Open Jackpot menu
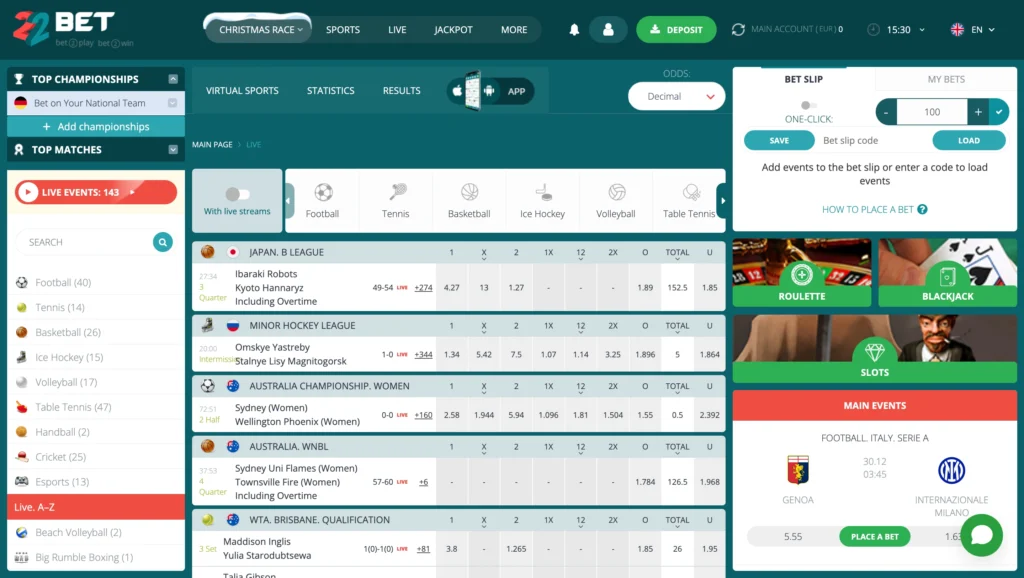The width and height of the screenshot is (1024, 578). [453, 29]
